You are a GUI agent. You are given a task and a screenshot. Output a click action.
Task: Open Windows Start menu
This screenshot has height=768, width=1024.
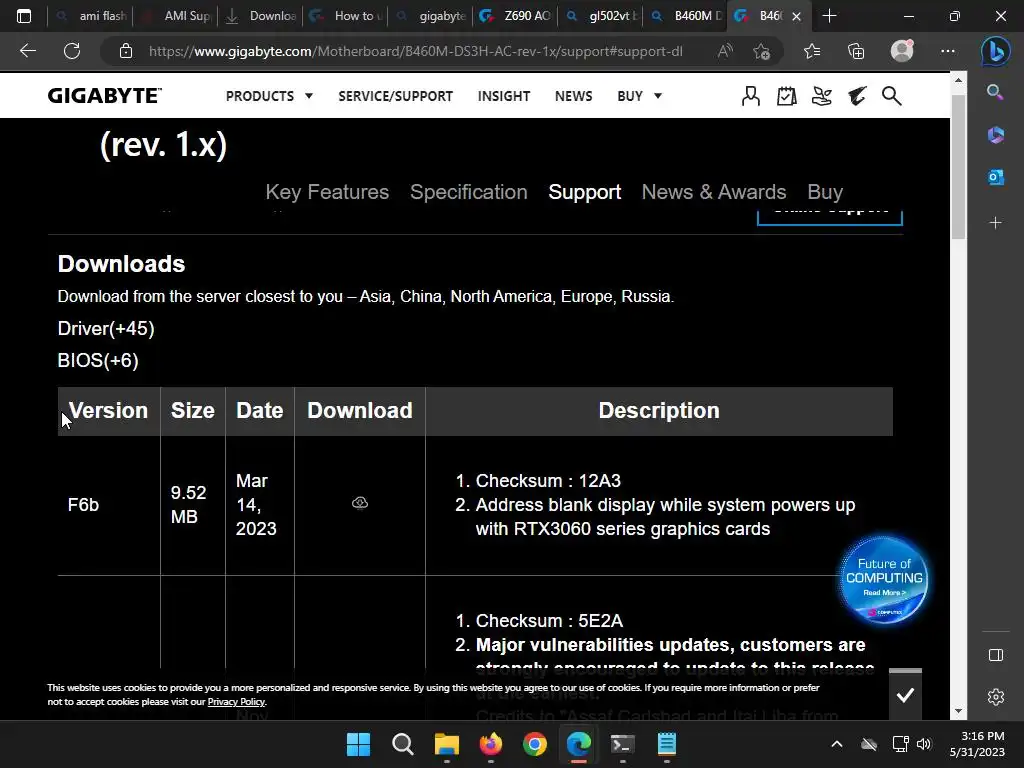tap(358, 744)
